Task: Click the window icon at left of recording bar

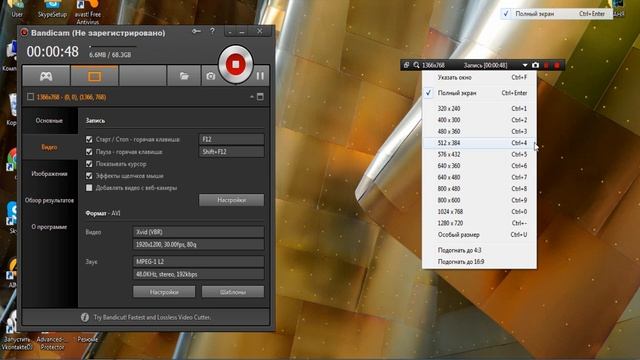Action: click(x=406, y=65)
